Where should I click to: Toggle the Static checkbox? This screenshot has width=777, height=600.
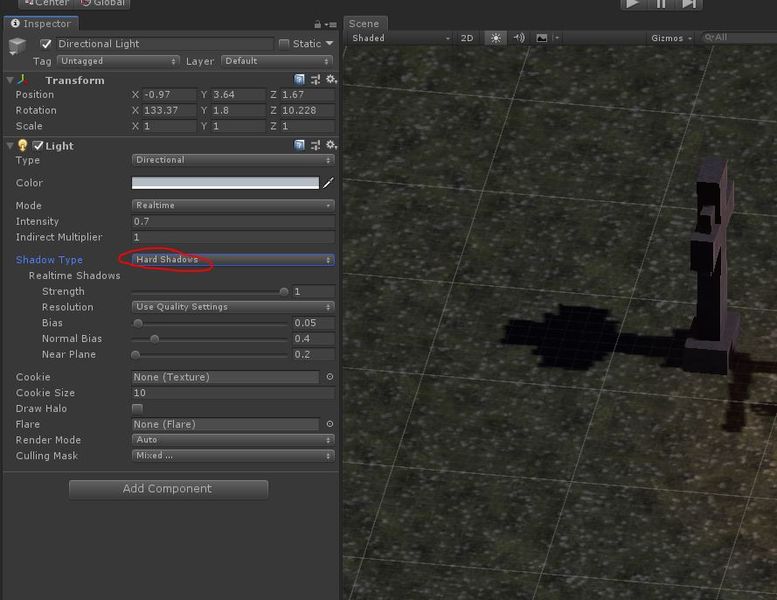(284, 44)
